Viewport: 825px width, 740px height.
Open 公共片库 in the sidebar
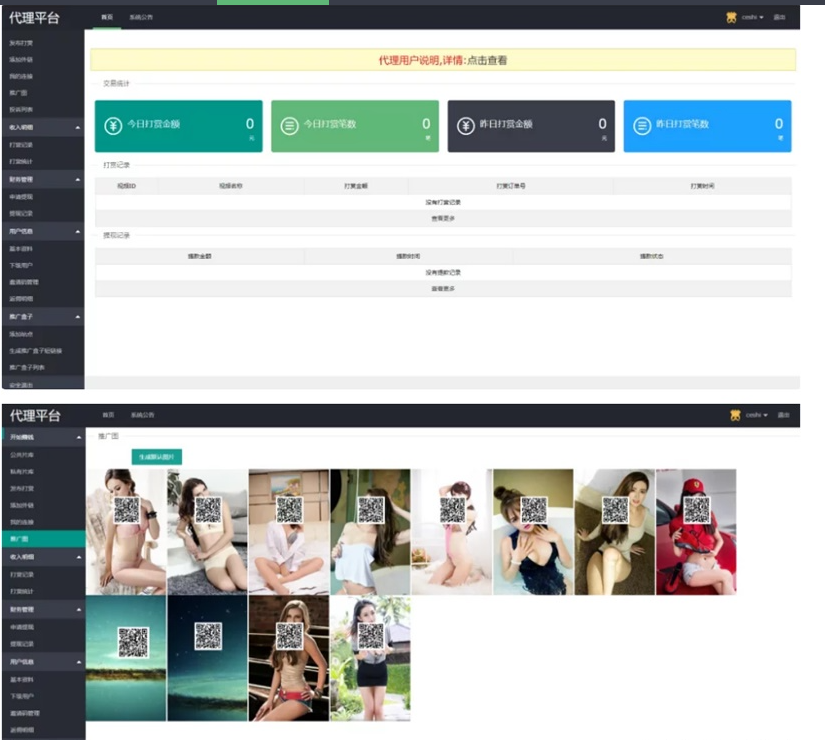click(22, 454)
